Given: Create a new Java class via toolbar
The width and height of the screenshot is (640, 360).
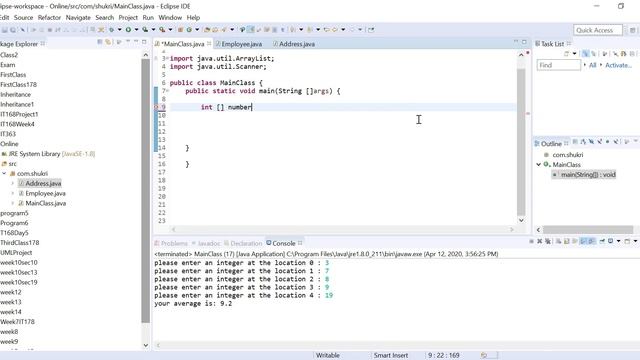Looking at the screenshot, I should 189,29.
